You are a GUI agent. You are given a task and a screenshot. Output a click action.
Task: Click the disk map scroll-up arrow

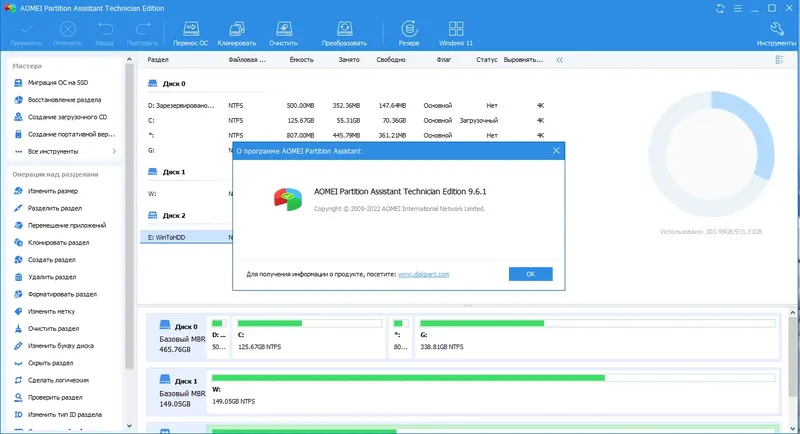[793, 313]
